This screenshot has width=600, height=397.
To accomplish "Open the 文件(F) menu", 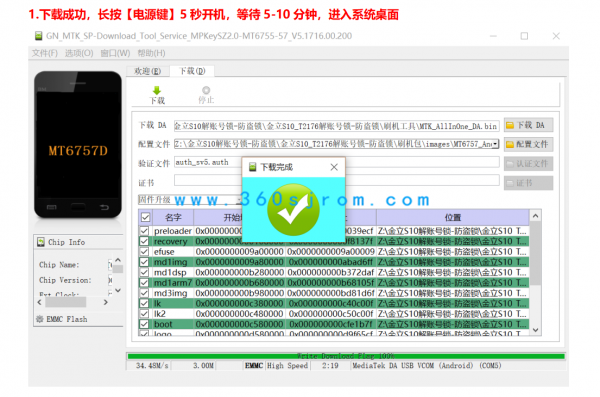I will tap(44, 53).
